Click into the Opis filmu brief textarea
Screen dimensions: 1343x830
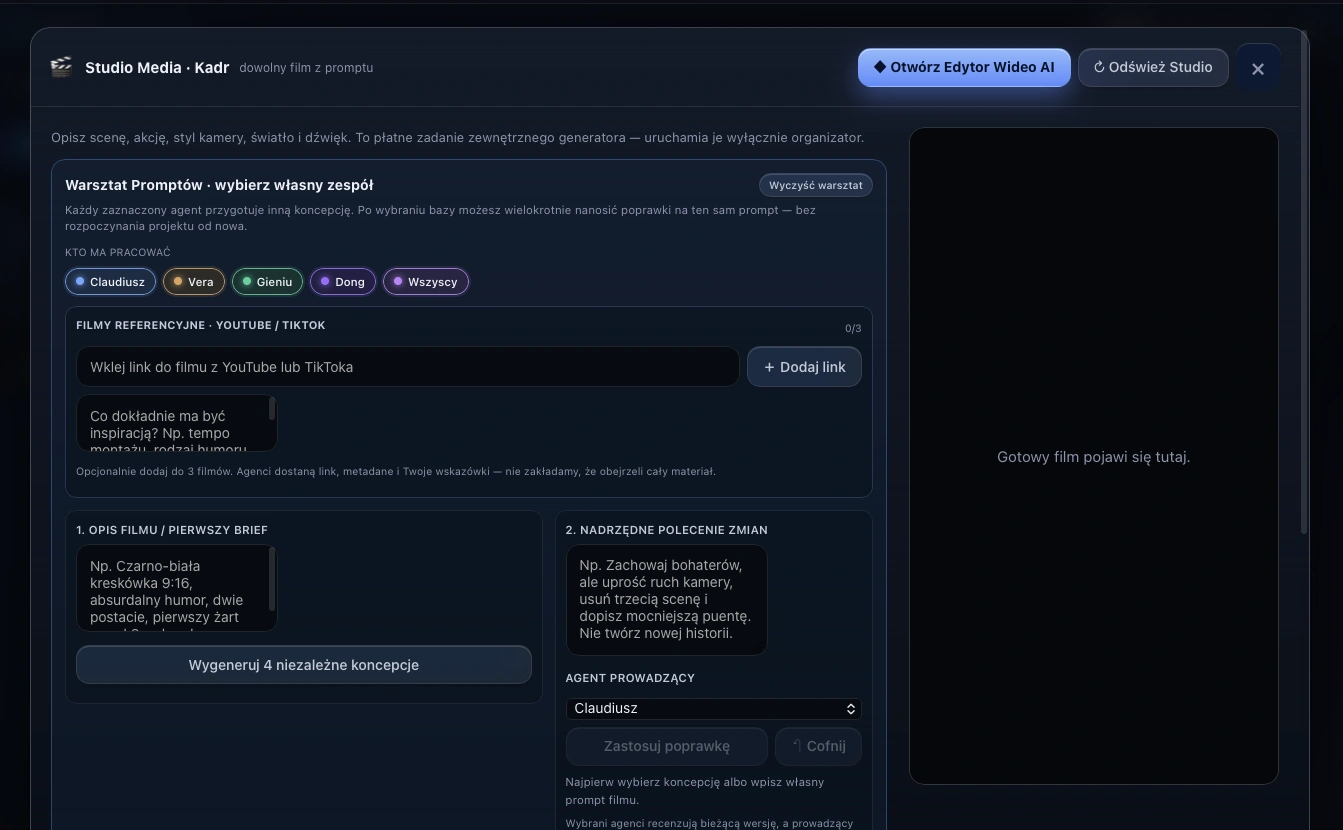177,588
